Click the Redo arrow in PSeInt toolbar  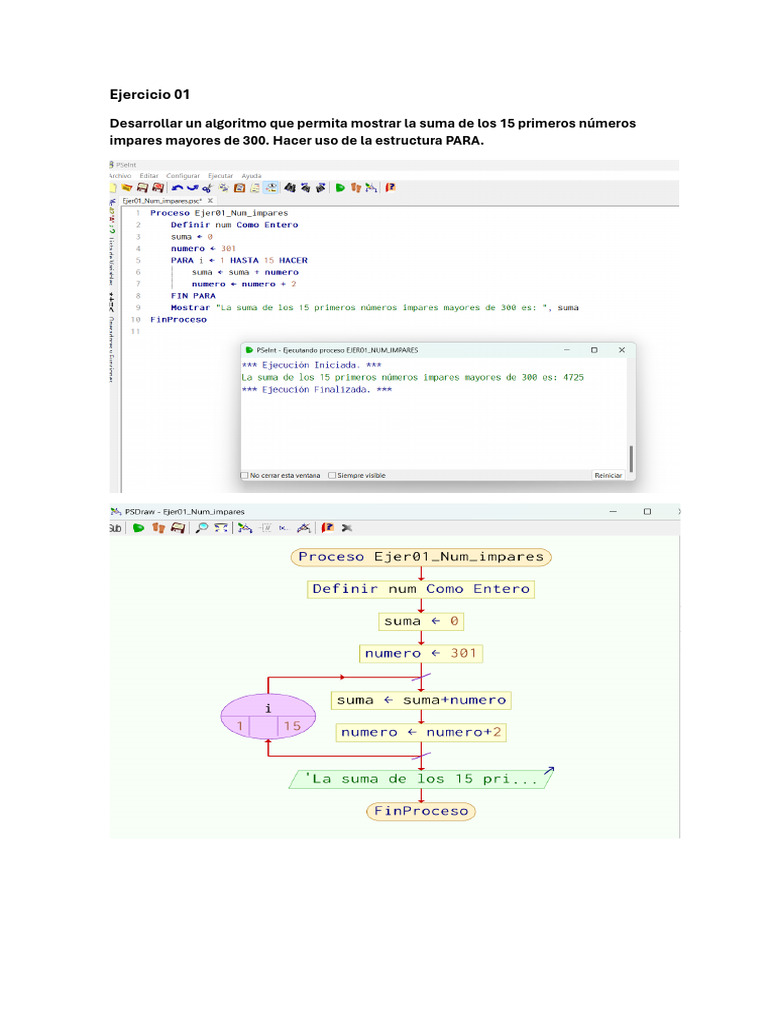point(192,187)
